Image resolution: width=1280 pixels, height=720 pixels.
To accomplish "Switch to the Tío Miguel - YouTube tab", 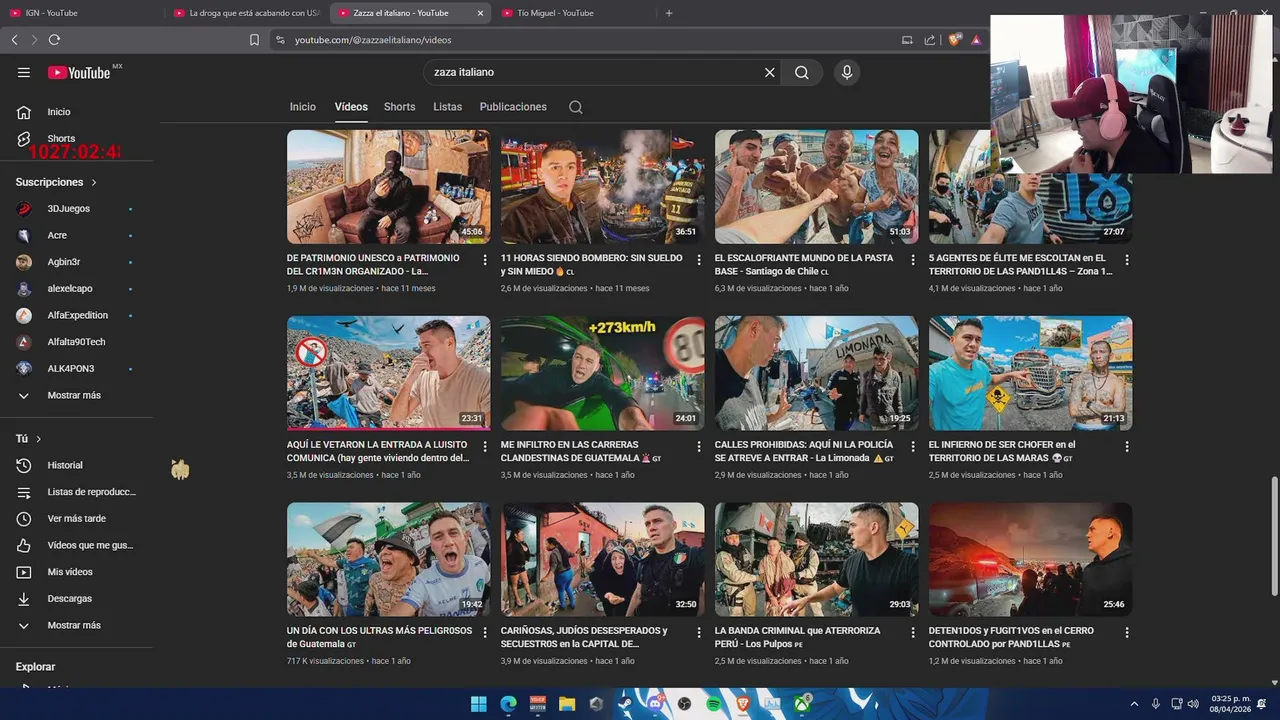I will coord(573,13).
